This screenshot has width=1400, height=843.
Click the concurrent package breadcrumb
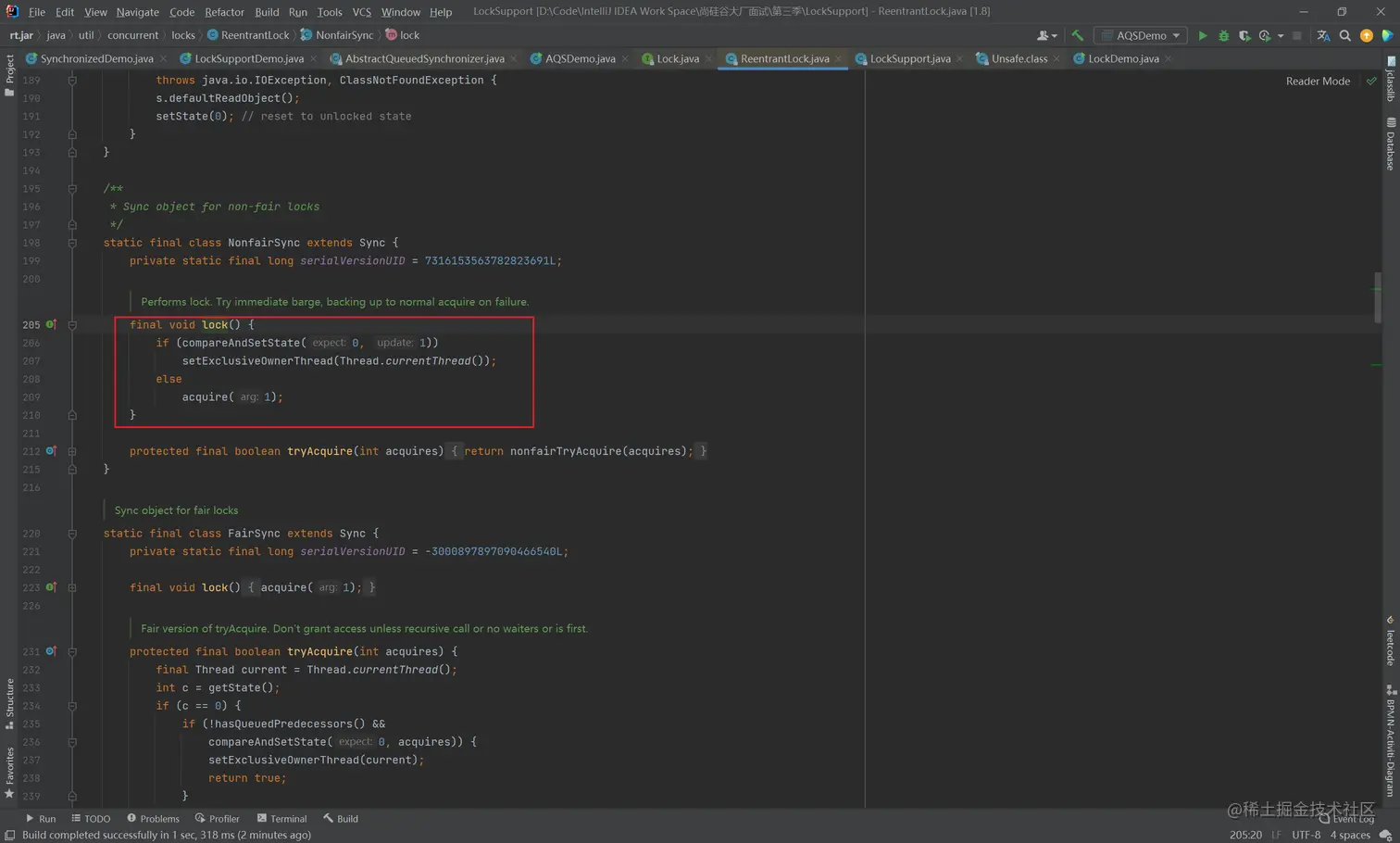click(x=132, y=35)
